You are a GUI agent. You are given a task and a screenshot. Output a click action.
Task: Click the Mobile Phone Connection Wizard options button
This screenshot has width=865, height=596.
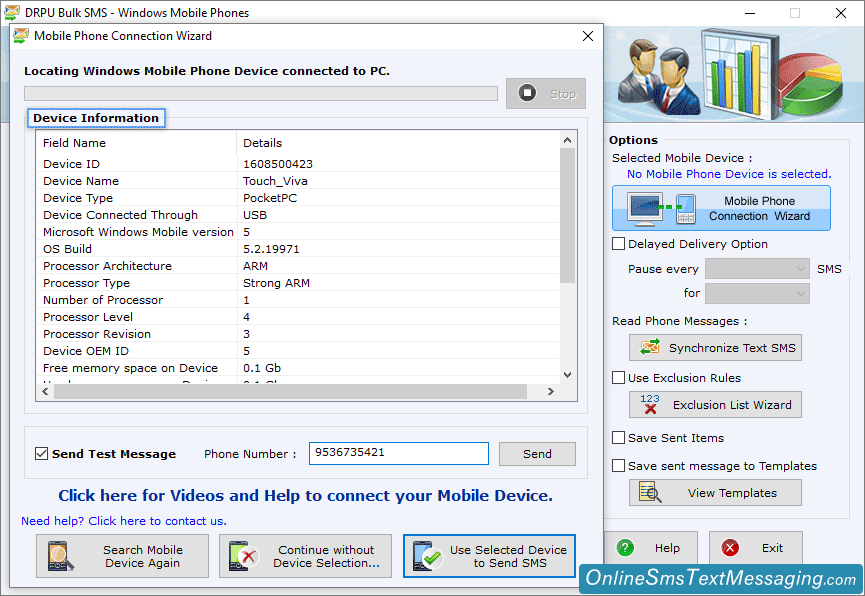721,208
